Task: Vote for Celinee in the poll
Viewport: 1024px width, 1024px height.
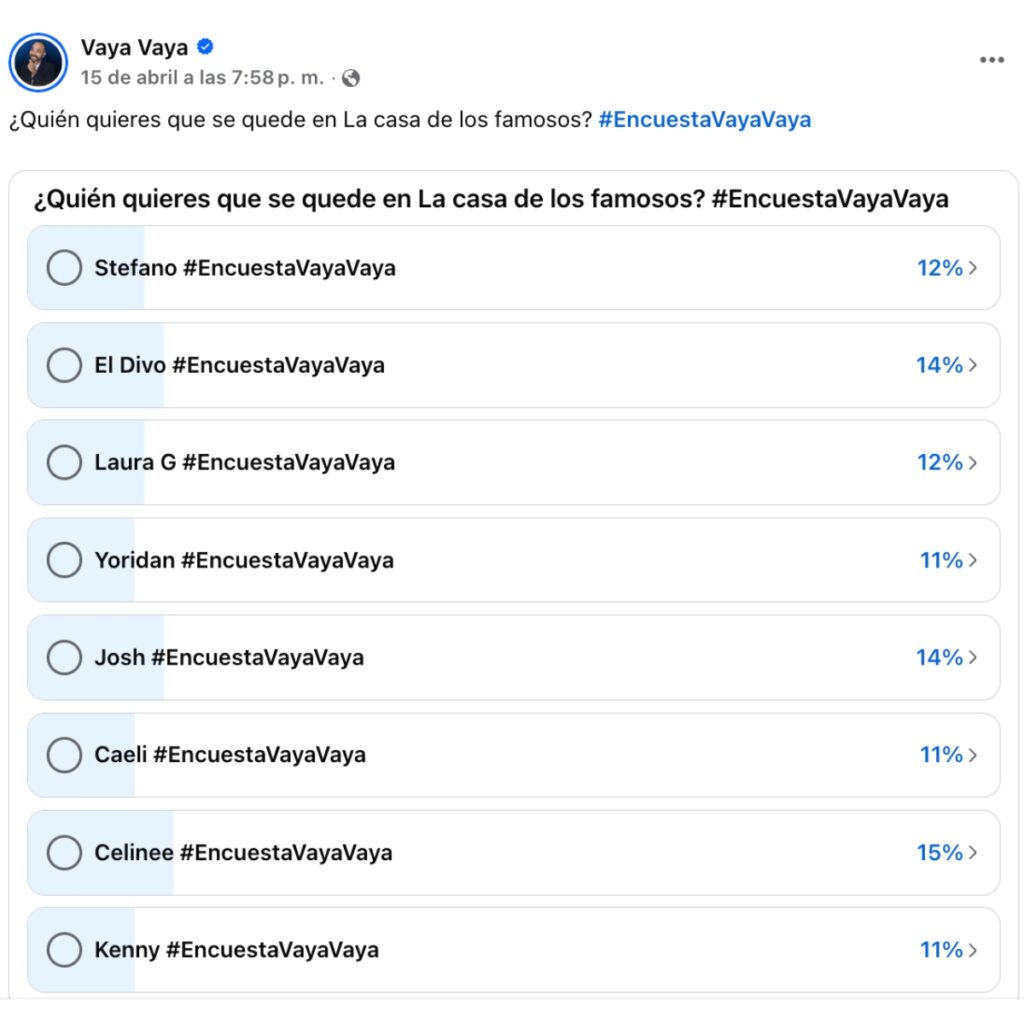Action: tap(64, 852)
